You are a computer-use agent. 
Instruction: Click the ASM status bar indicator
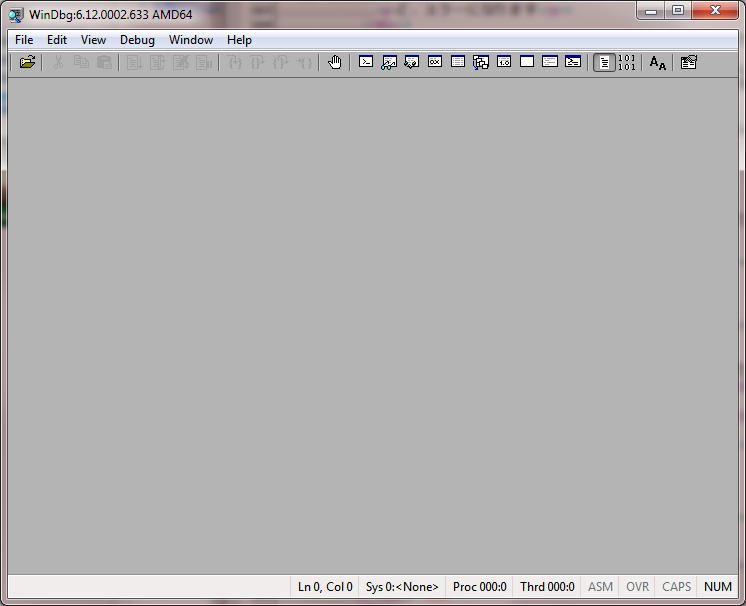coord(600,587)
